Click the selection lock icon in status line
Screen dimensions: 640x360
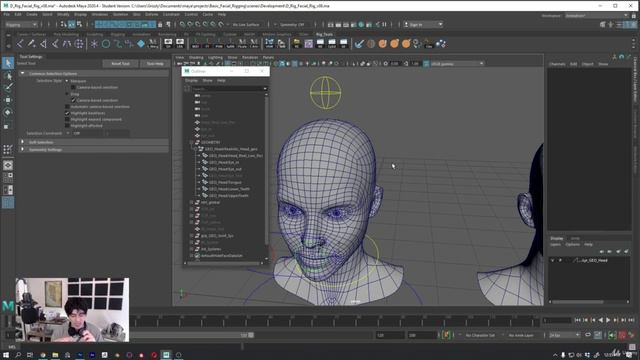[x=160, y=24]
